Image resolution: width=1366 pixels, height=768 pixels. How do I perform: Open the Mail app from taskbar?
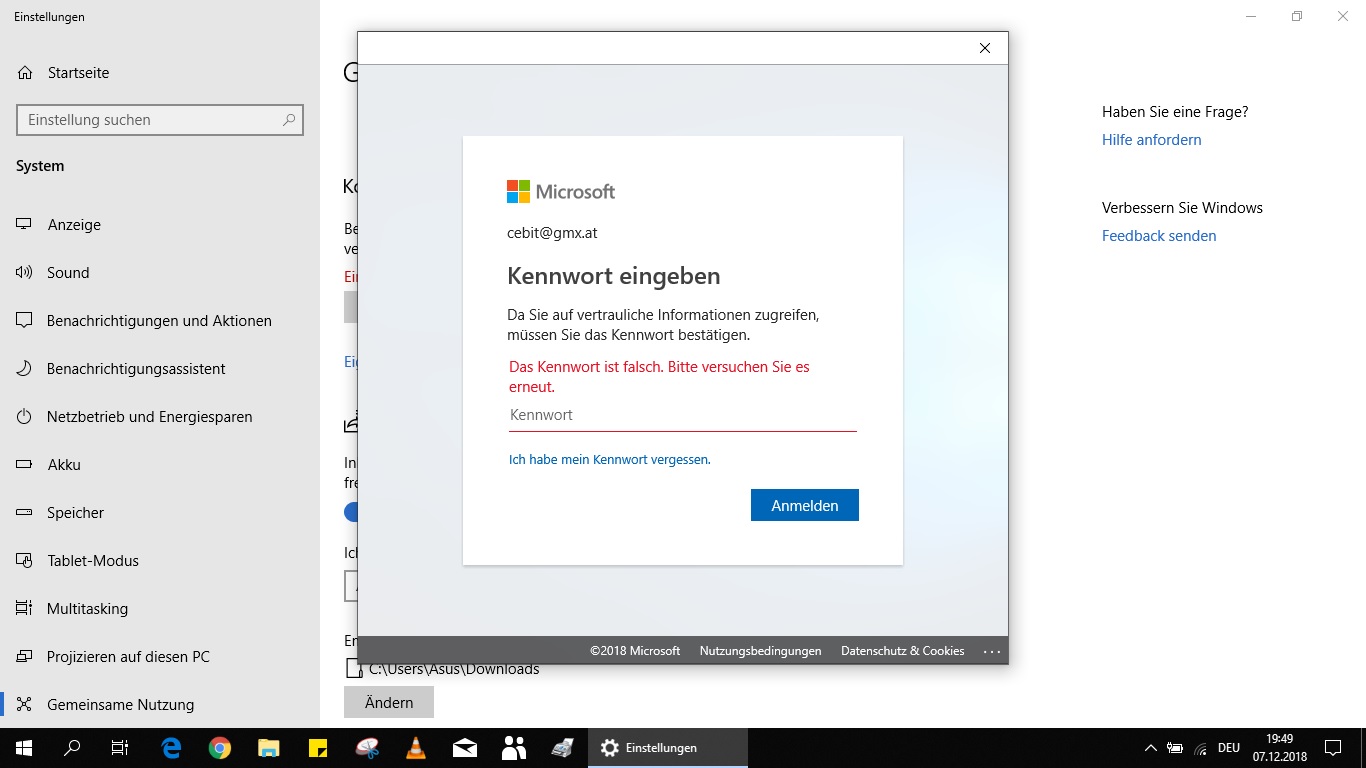click(x=465, y=748)
